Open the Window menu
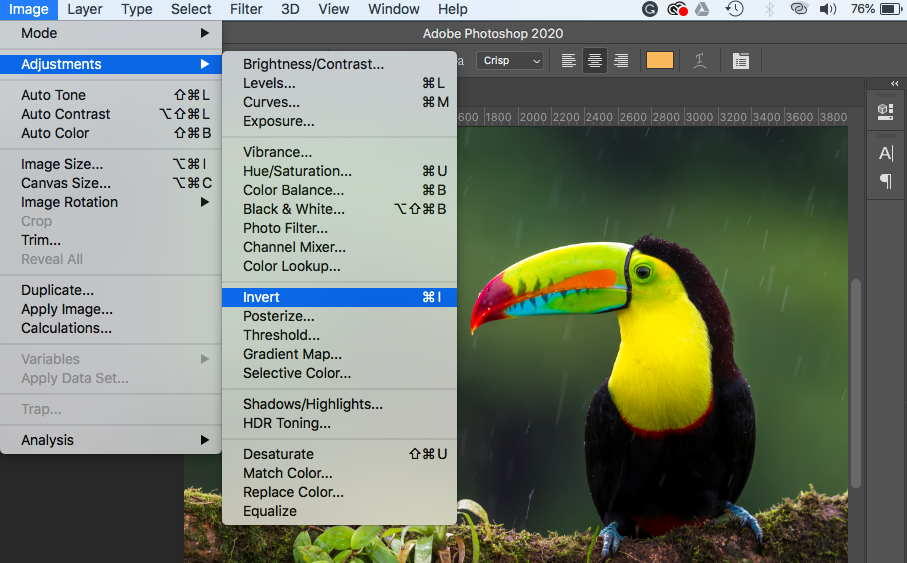The image size is (907, 563). [393, 9]
